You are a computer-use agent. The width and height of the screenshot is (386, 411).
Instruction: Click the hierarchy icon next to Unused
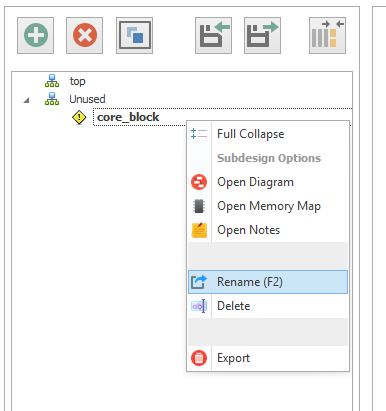click(52, 99)
